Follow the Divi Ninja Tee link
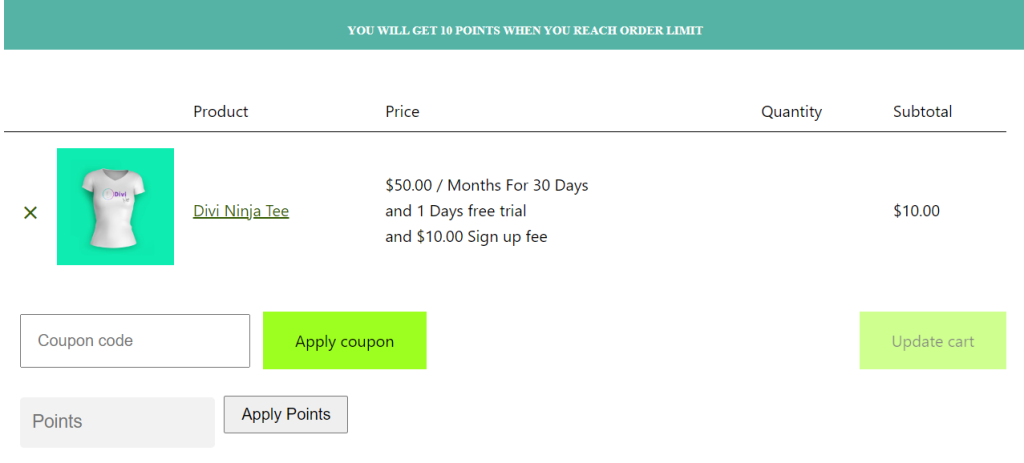The height and width of the screenshot is (463, 1024). tap(241, 211)
